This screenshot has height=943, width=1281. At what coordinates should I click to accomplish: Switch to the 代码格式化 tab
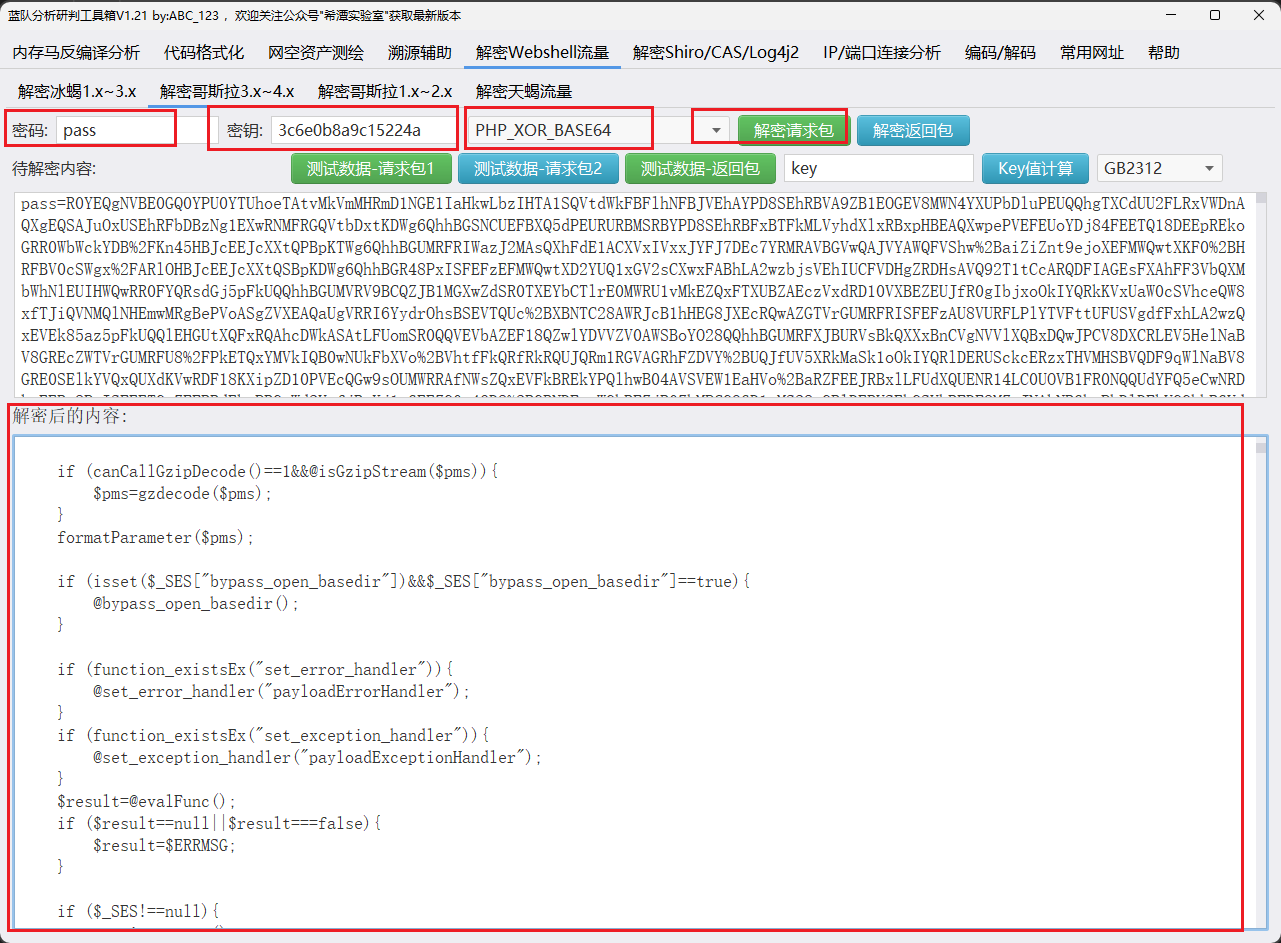(x=204, y=53)
